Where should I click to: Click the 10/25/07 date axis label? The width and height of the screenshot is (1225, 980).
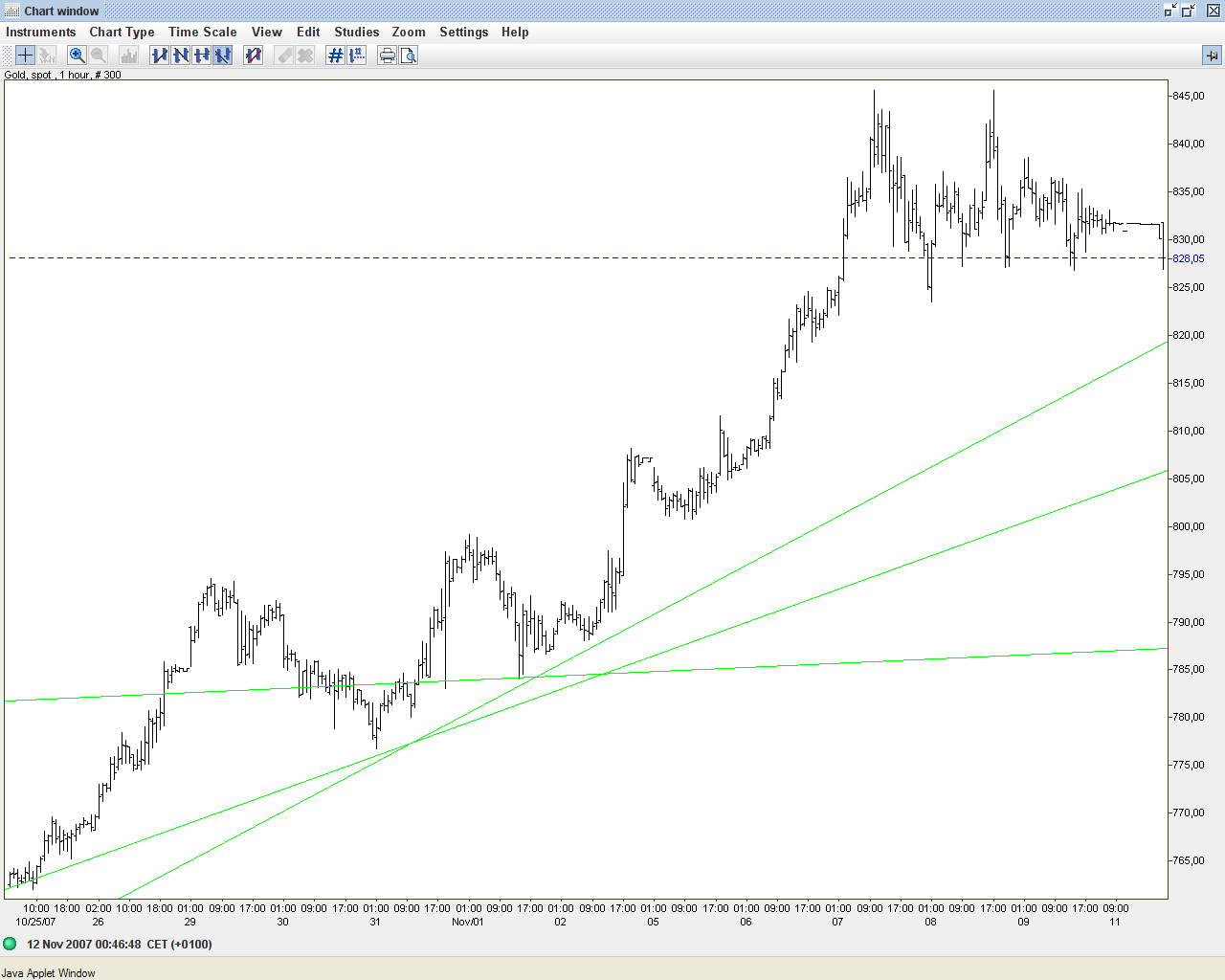[x=35, y=922]
